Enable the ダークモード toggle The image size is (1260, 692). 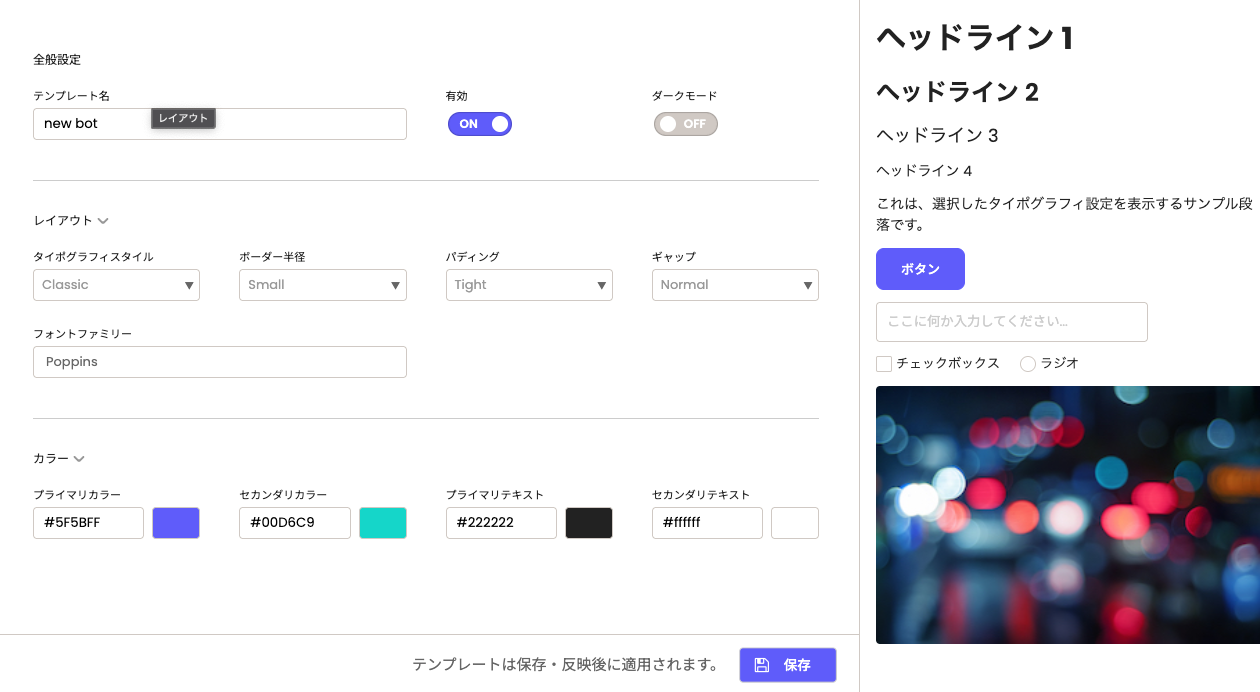click(685, 124)
